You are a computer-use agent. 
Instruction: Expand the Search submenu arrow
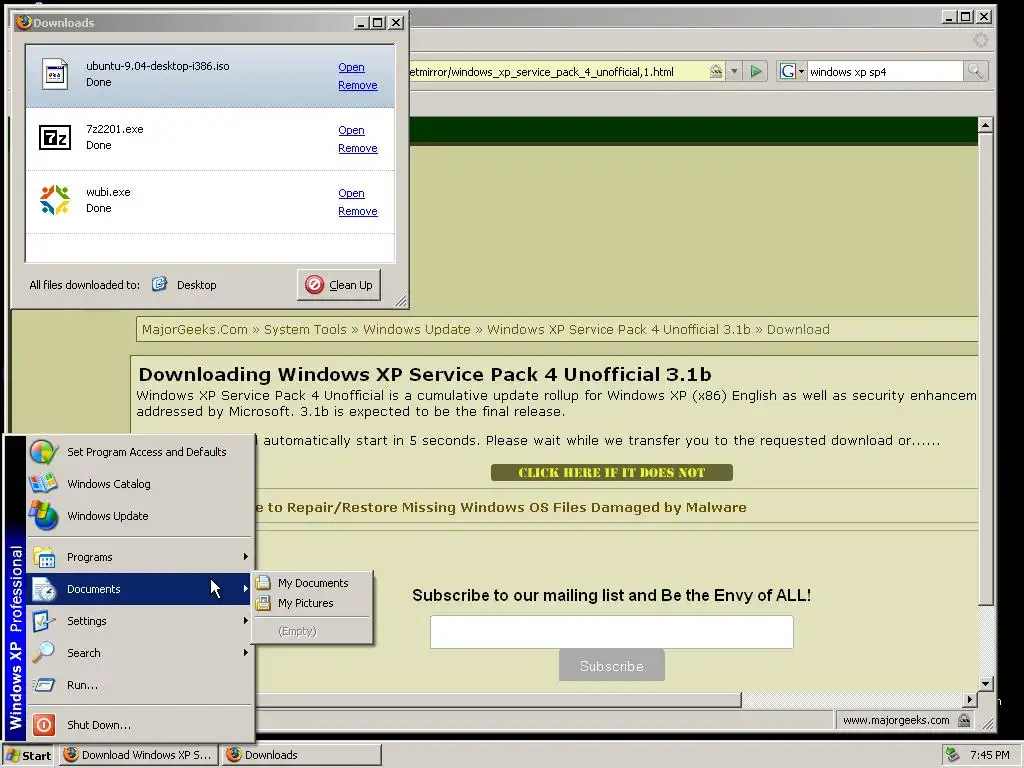point(246,652)
